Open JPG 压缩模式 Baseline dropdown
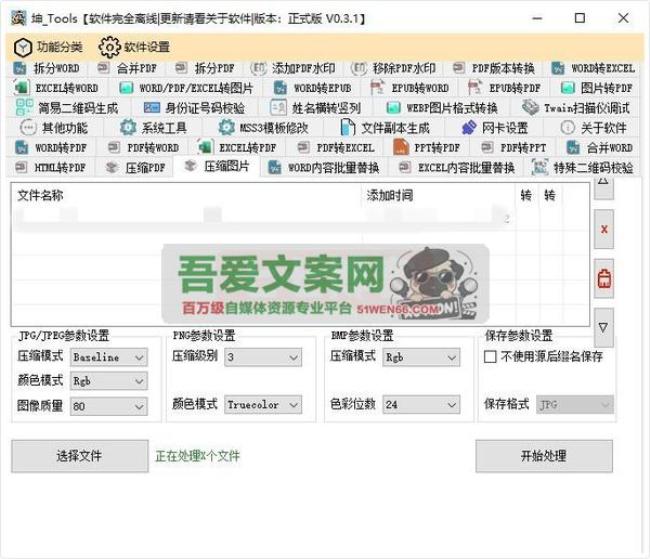The height and width of the screenshot is (559, 650). click(109, 357)
